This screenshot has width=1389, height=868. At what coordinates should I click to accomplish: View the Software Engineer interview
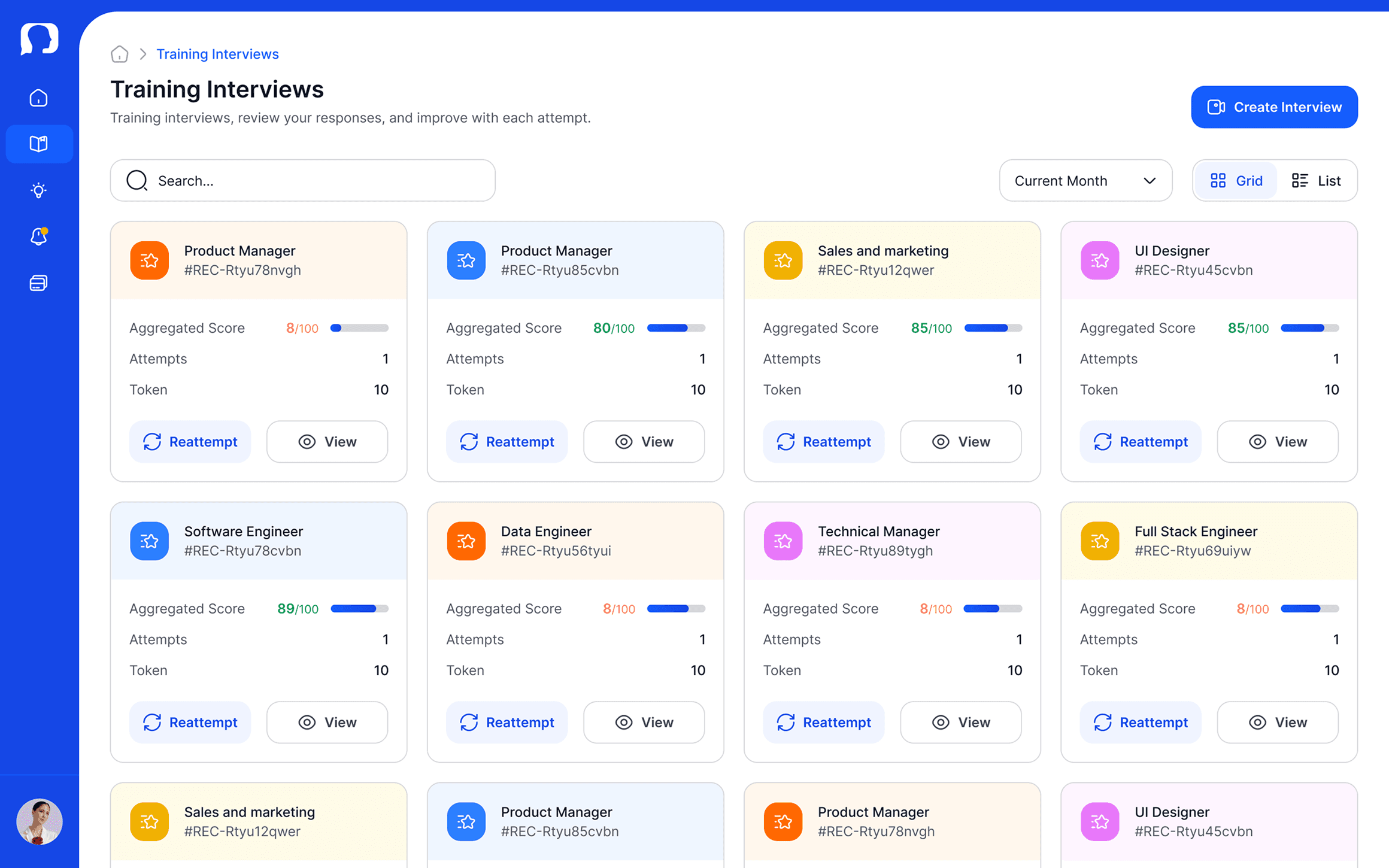327,723
